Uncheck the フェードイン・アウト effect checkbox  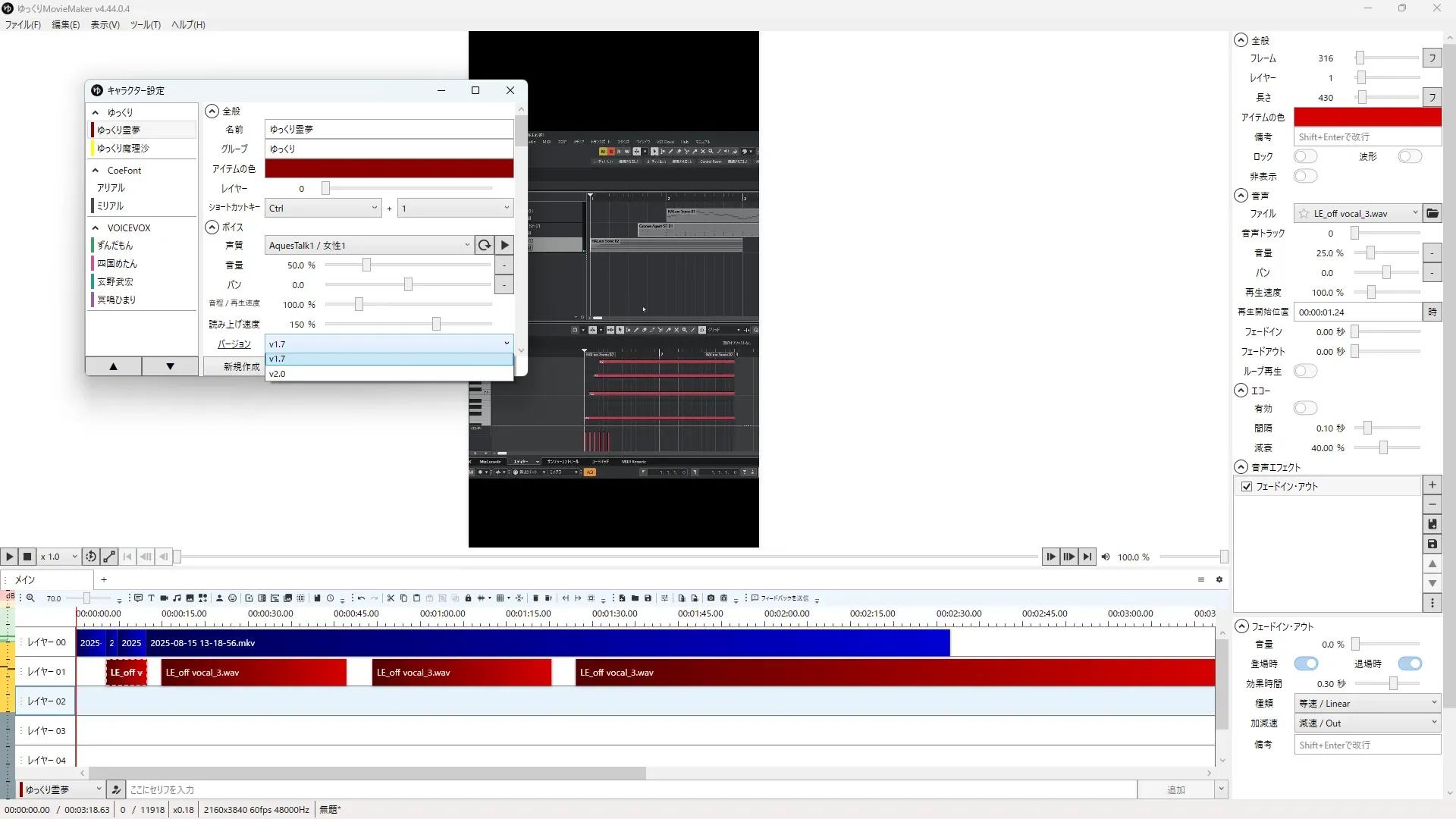(x=1247, y=487)
